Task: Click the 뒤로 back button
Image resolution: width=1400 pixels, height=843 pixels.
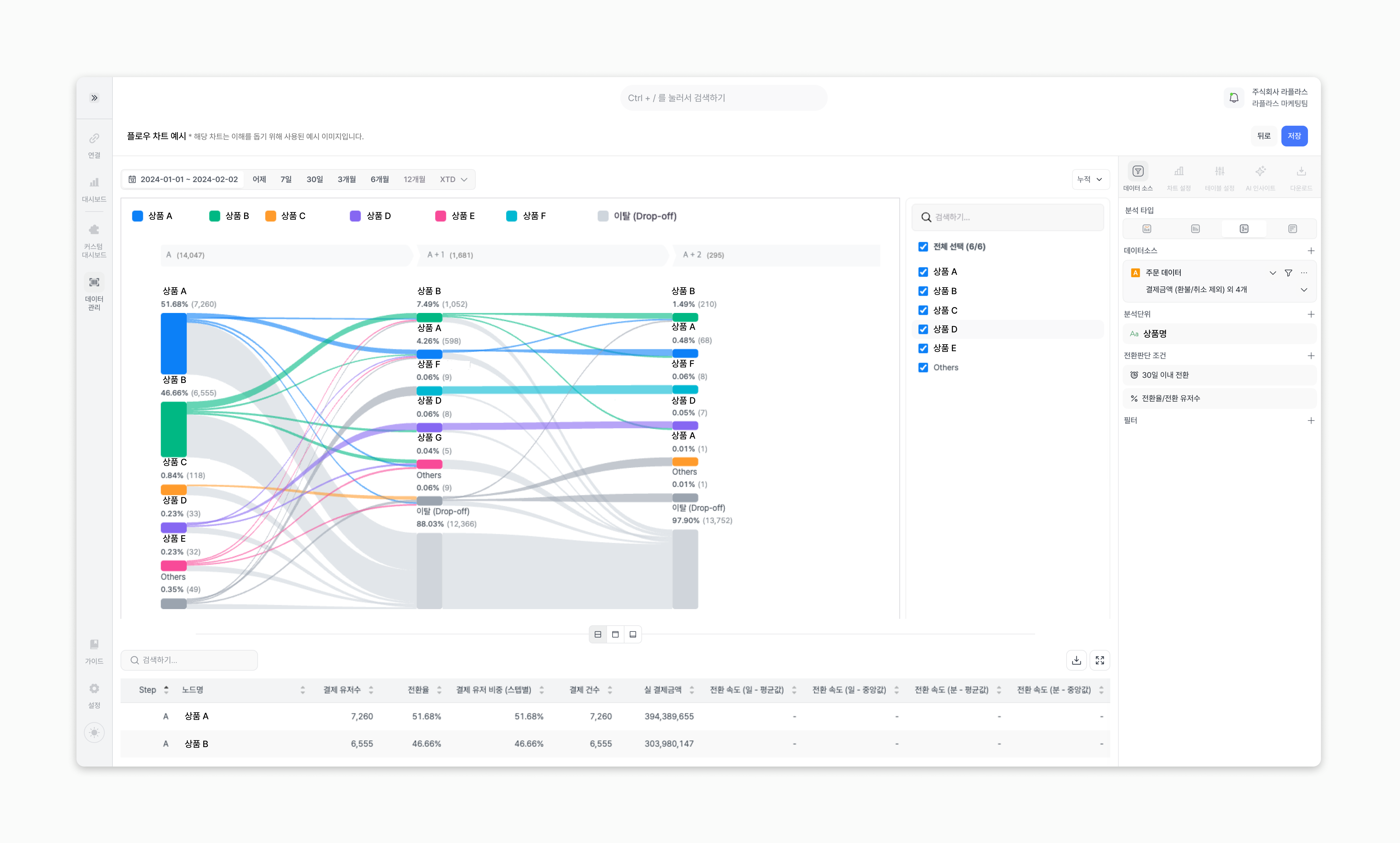Action: tap(1264, 136)
